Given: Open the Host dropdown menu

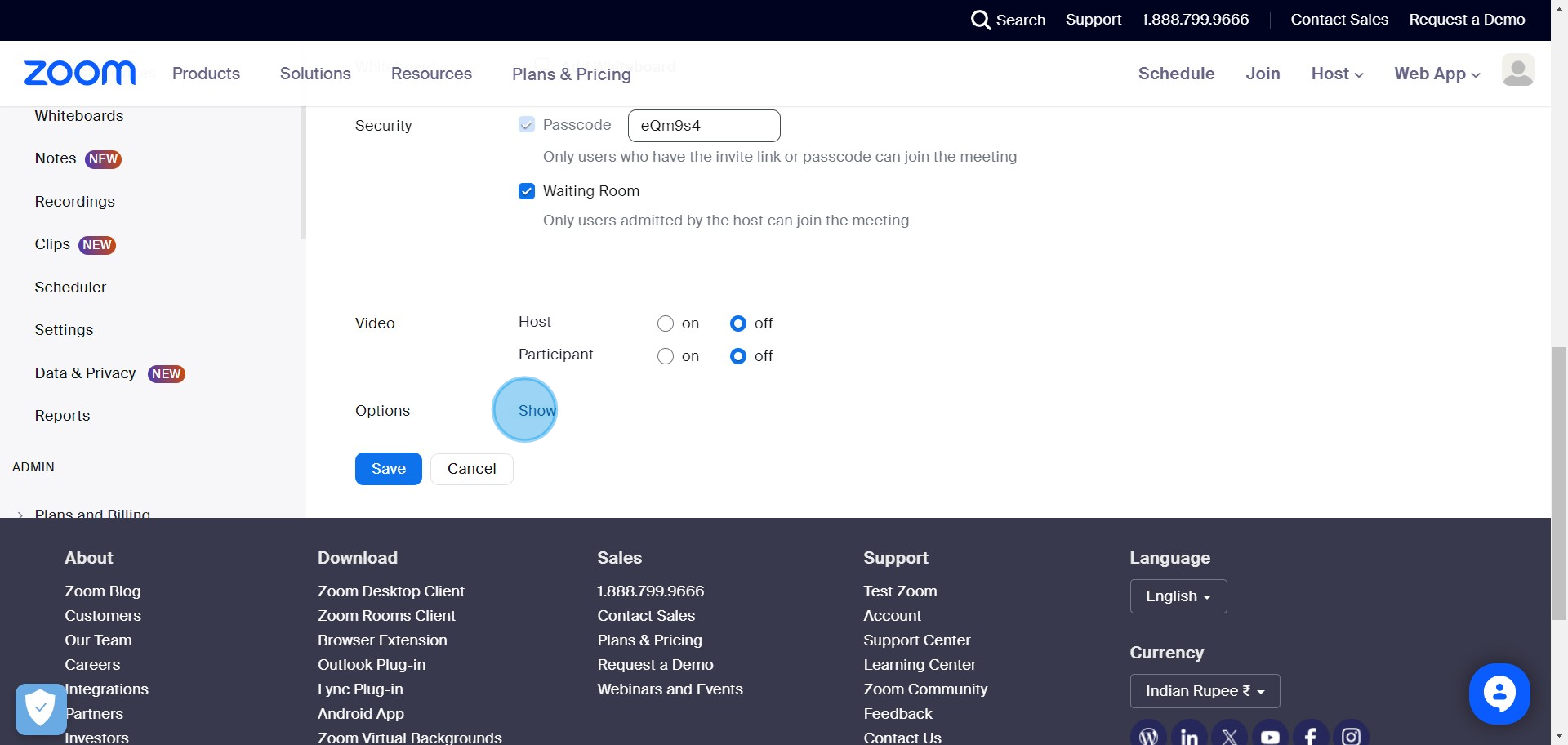Looking at the screenshot, I should (1337, 74).
